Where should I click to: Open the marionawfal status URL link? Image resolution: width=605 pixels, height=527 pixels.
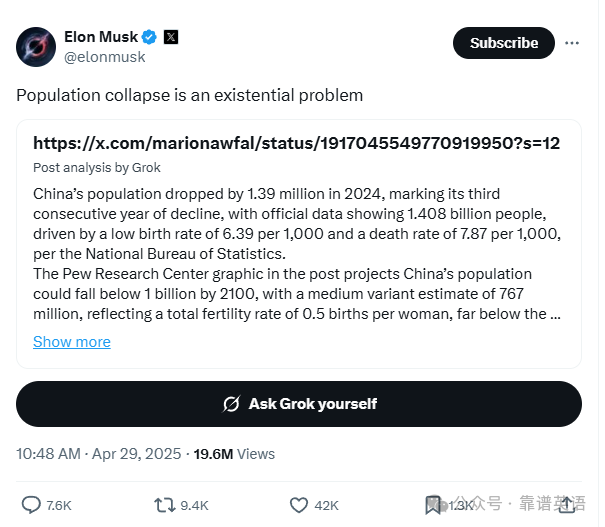click(296, 143)
